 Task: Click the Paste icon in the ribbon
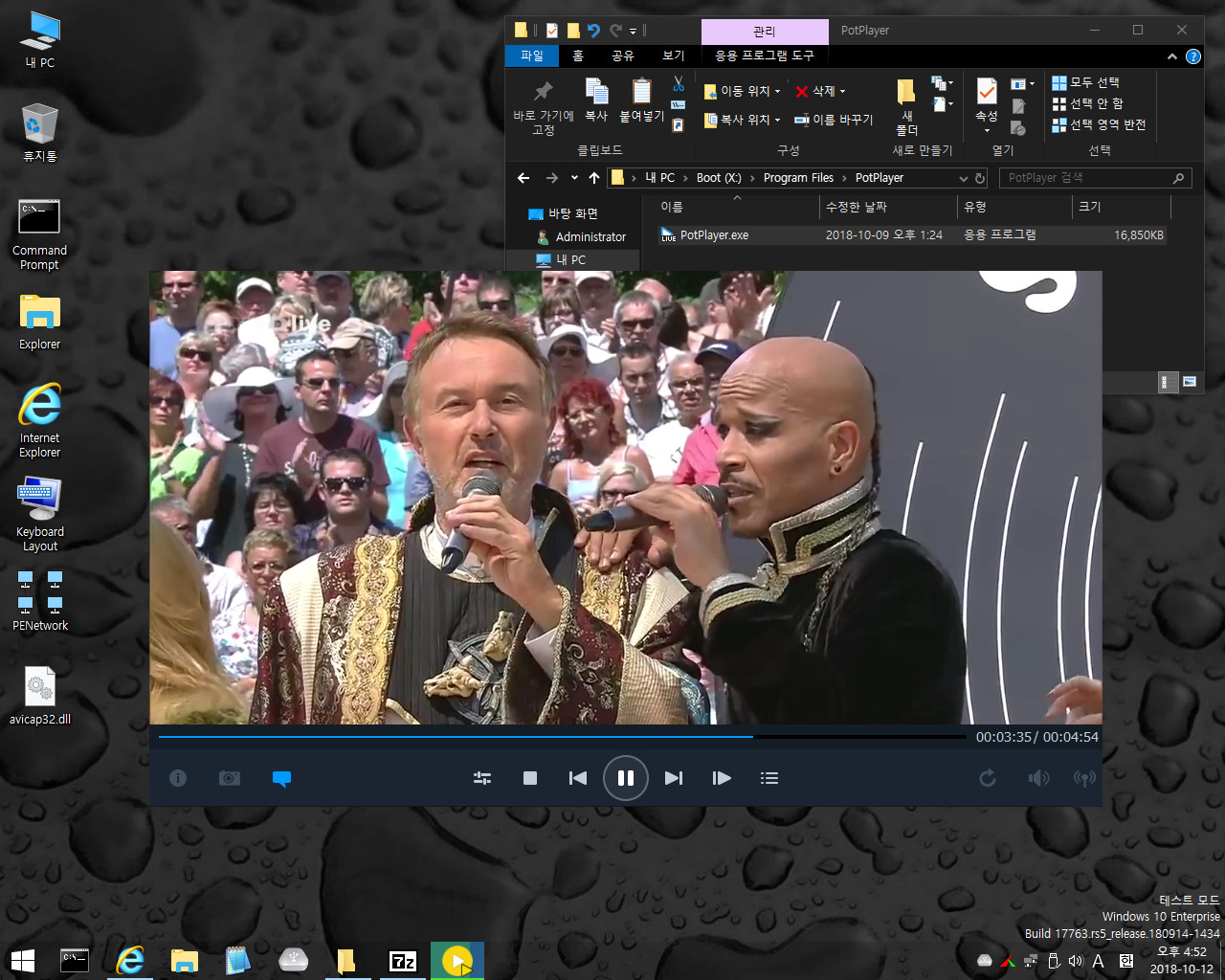(641, 100)
